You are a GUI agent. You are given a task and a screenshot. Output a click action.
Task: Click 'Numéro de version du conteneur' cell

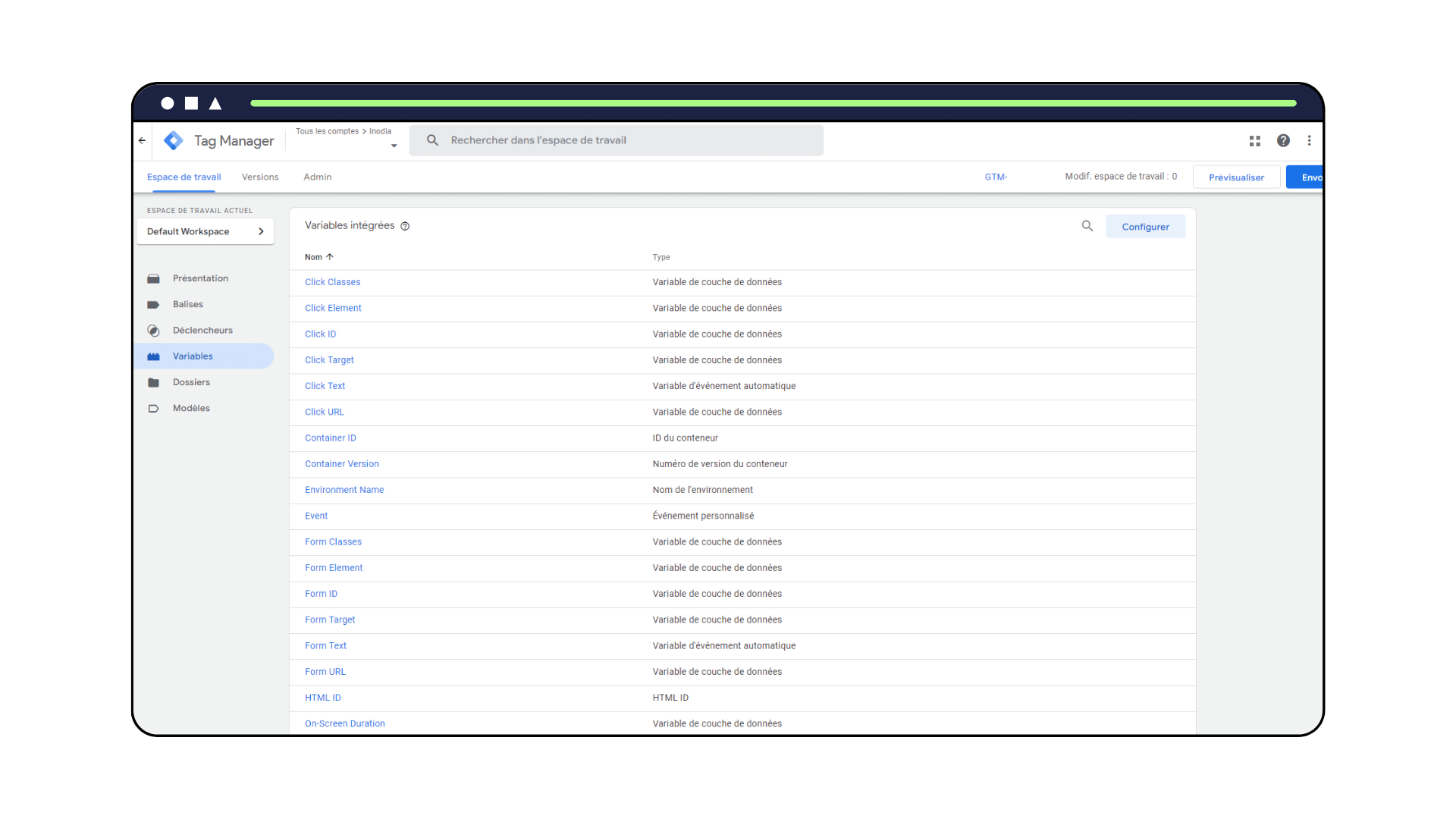720,464
